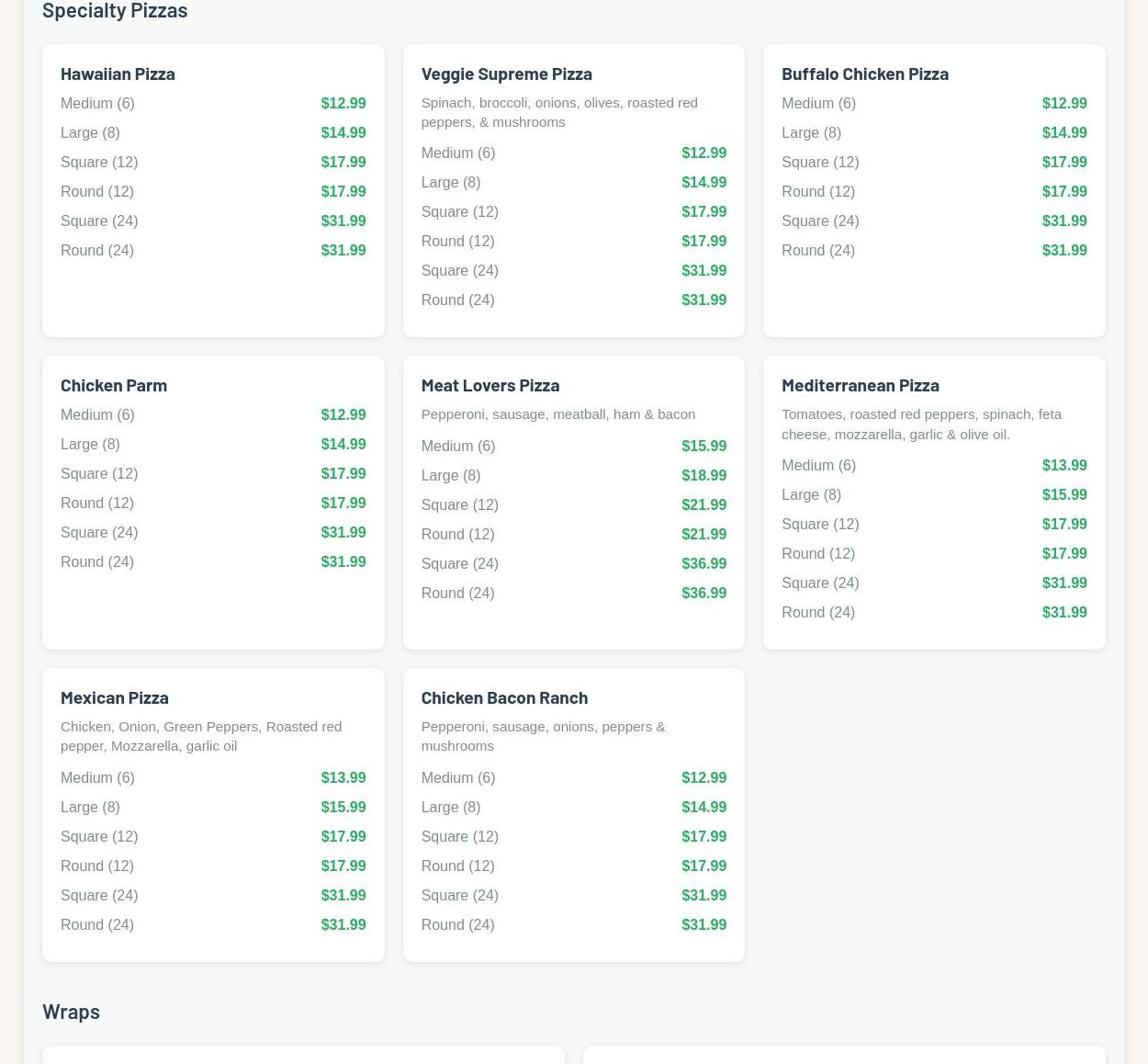Click the Mexican Pizza heading
Screen dimensions: 1148x1064
coord(115,697)
